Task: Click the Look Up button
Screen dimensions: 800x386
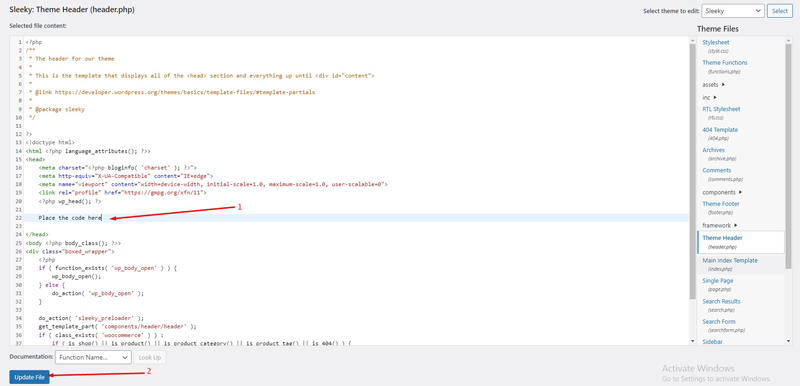Action: pyautogui.click(x=149, y=357)
